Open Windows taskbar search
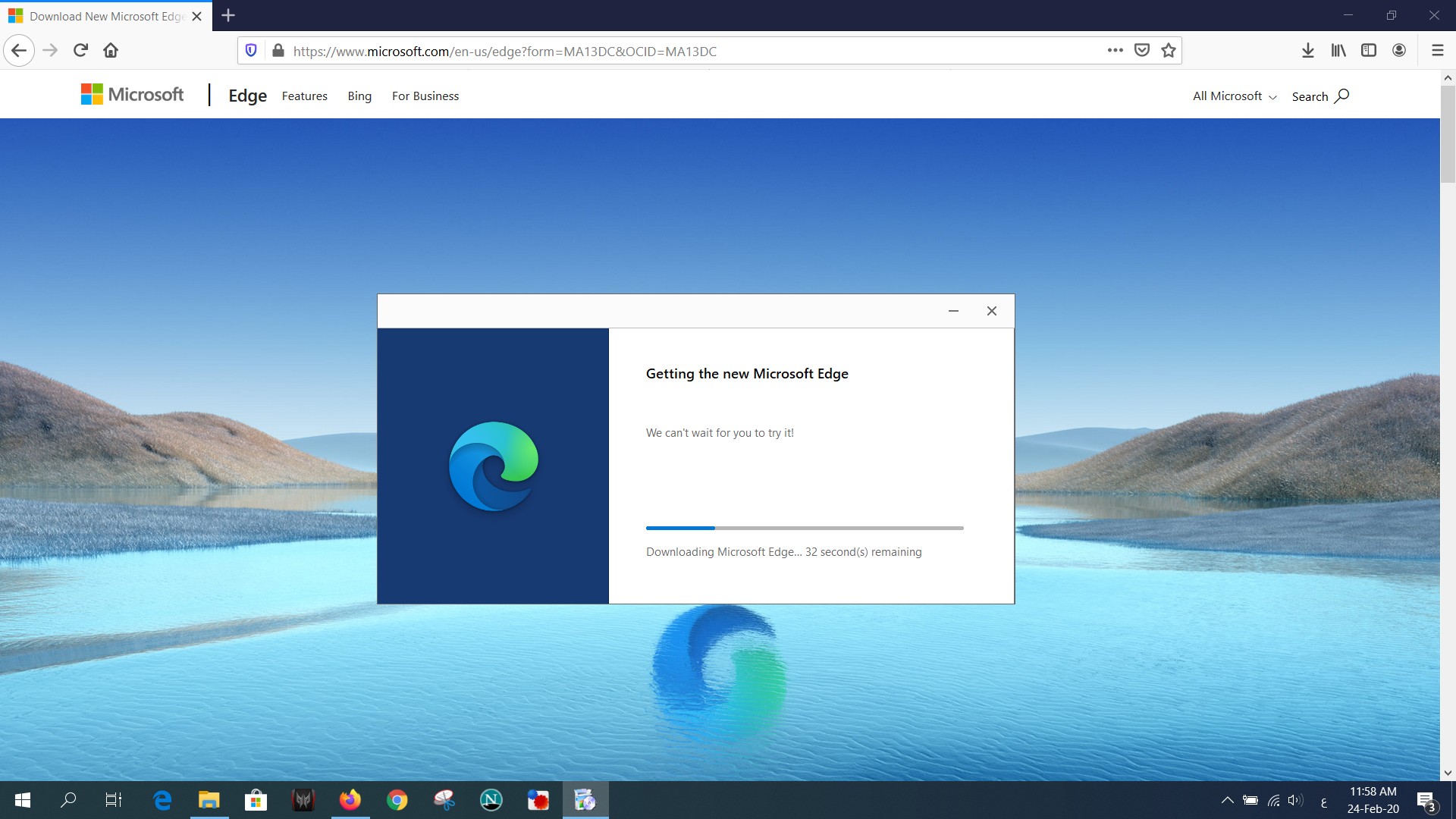Screen dimensions: 1456x819 [x=68, y=800]
